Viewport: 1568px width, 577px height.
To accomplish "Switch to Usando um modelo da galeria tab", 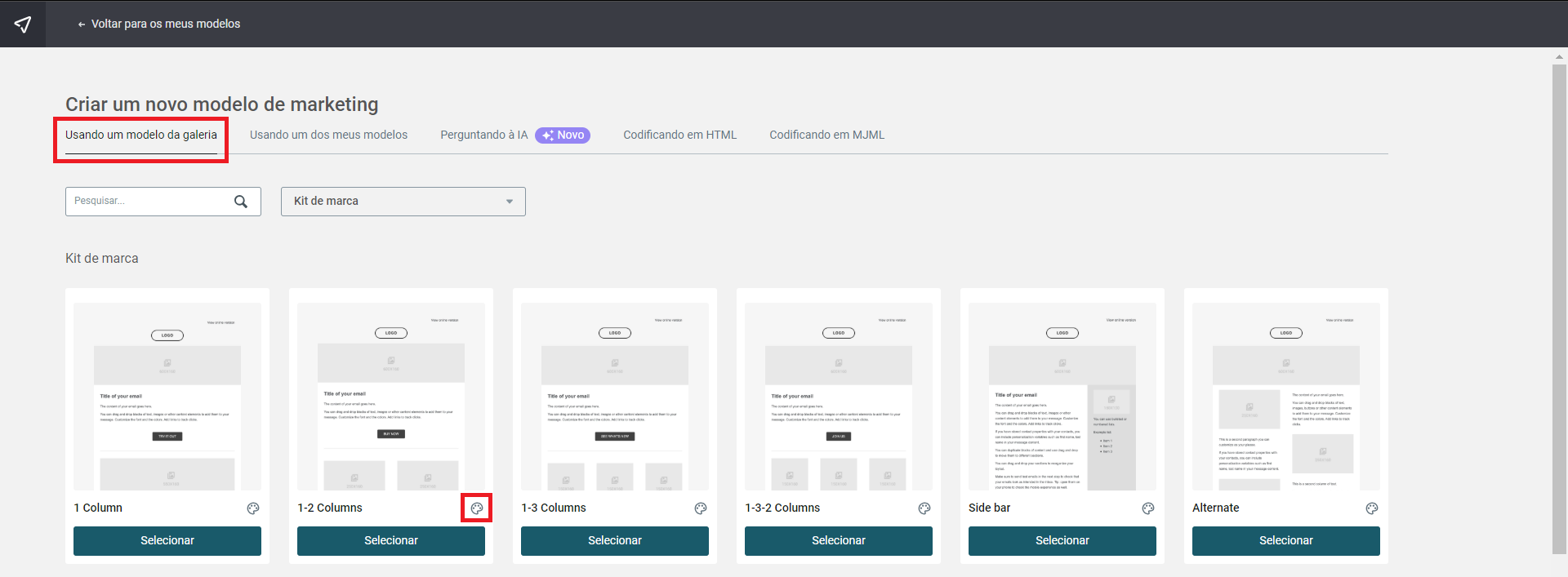I will pyautogui.click(x=141, y=135).
